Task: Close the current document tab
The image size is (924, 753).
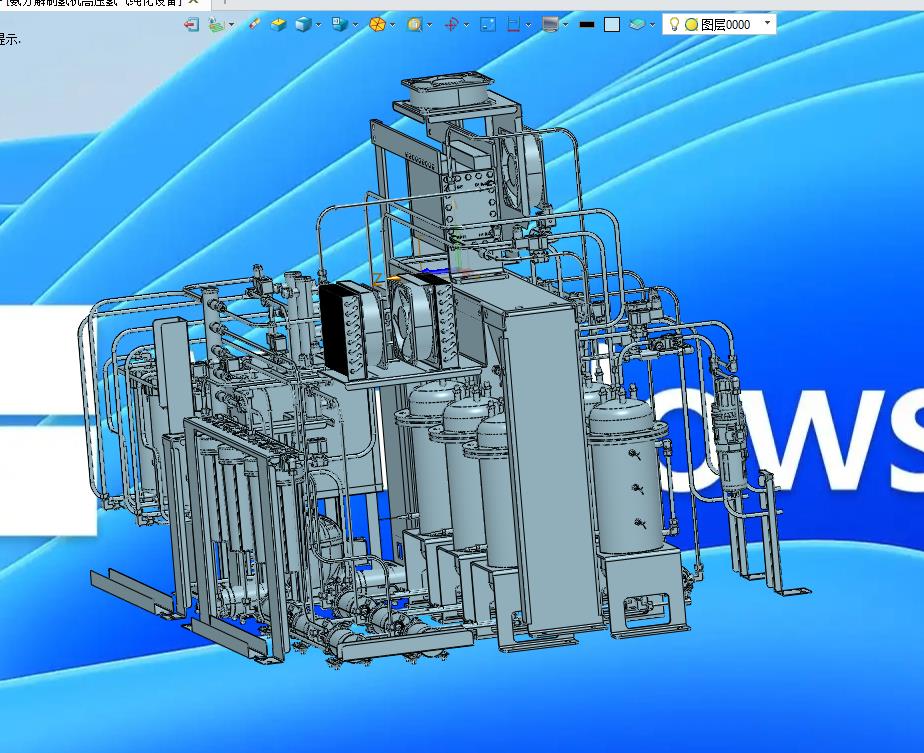Action: point(193,2)
